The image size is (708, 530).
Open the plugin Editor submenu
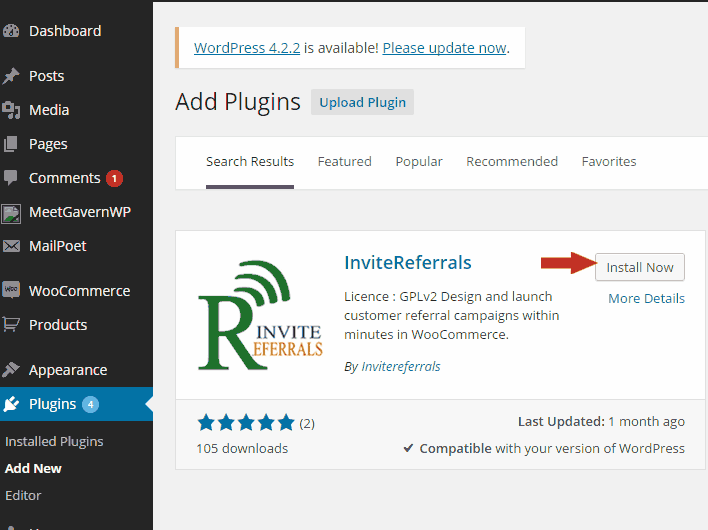(x=23, y=495)
